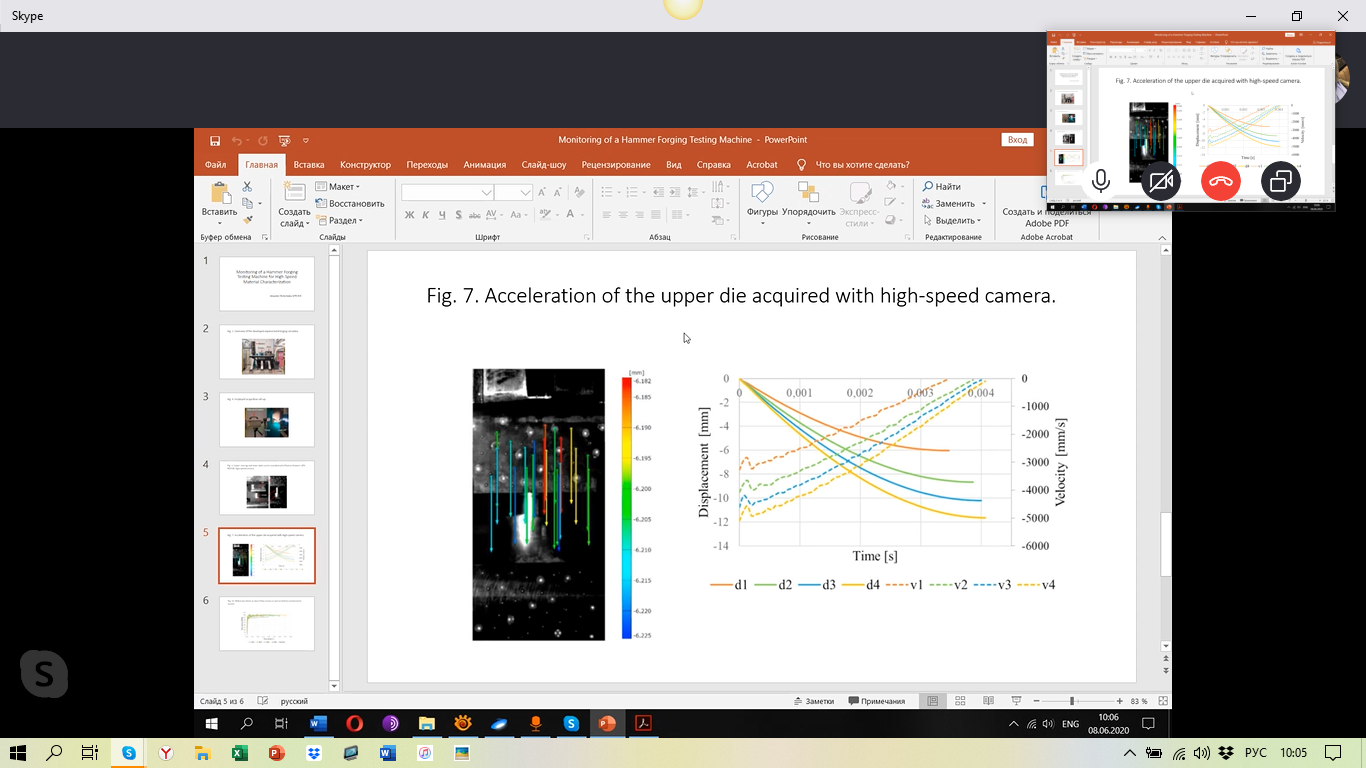Start slideshow from the status bar icon
Viewport: 1366px width, 768px height.
(x=1016, y=701)
